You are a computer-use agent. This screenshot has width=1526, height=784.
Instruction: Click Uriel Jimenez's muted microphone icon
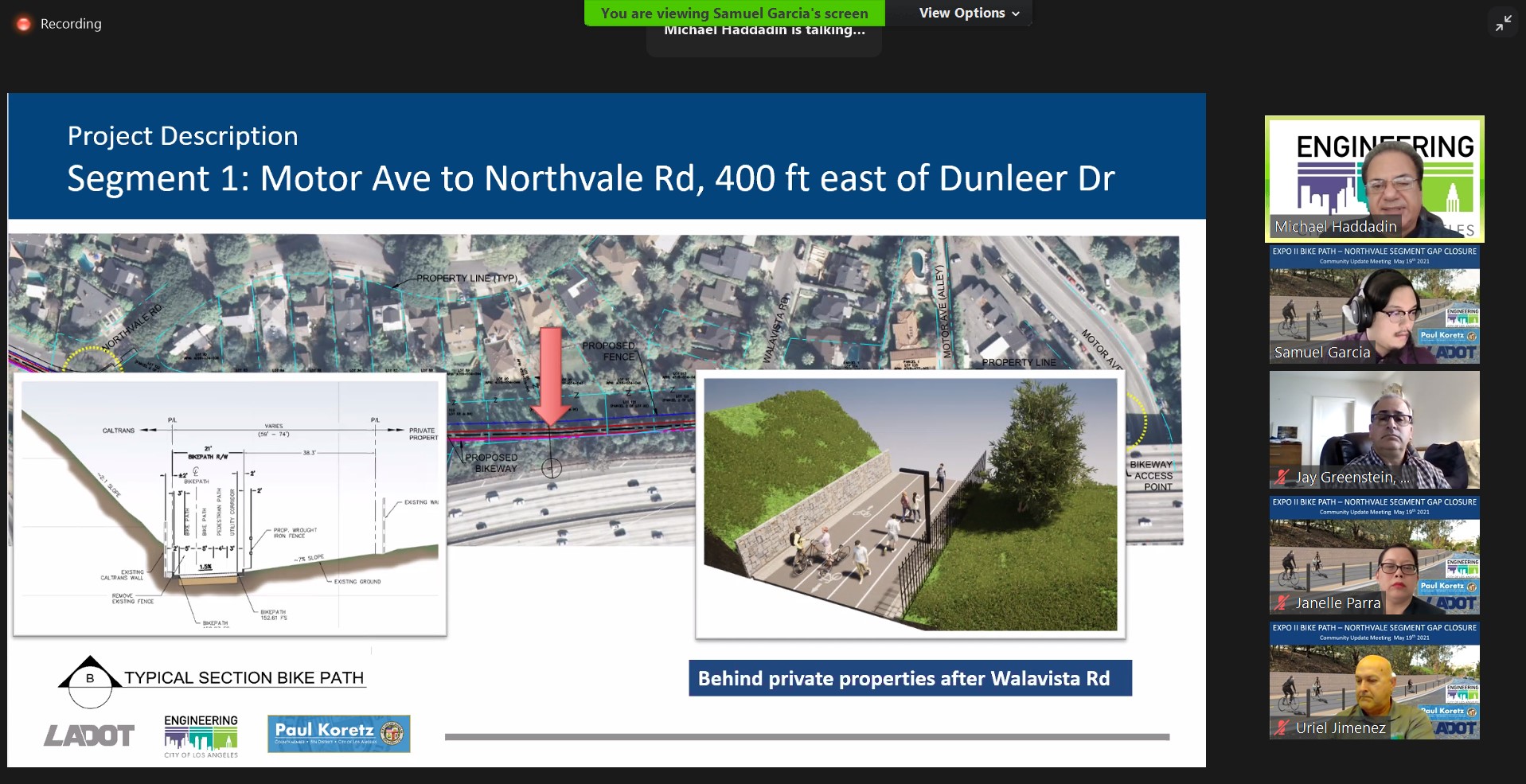(x=1281, y=727)
